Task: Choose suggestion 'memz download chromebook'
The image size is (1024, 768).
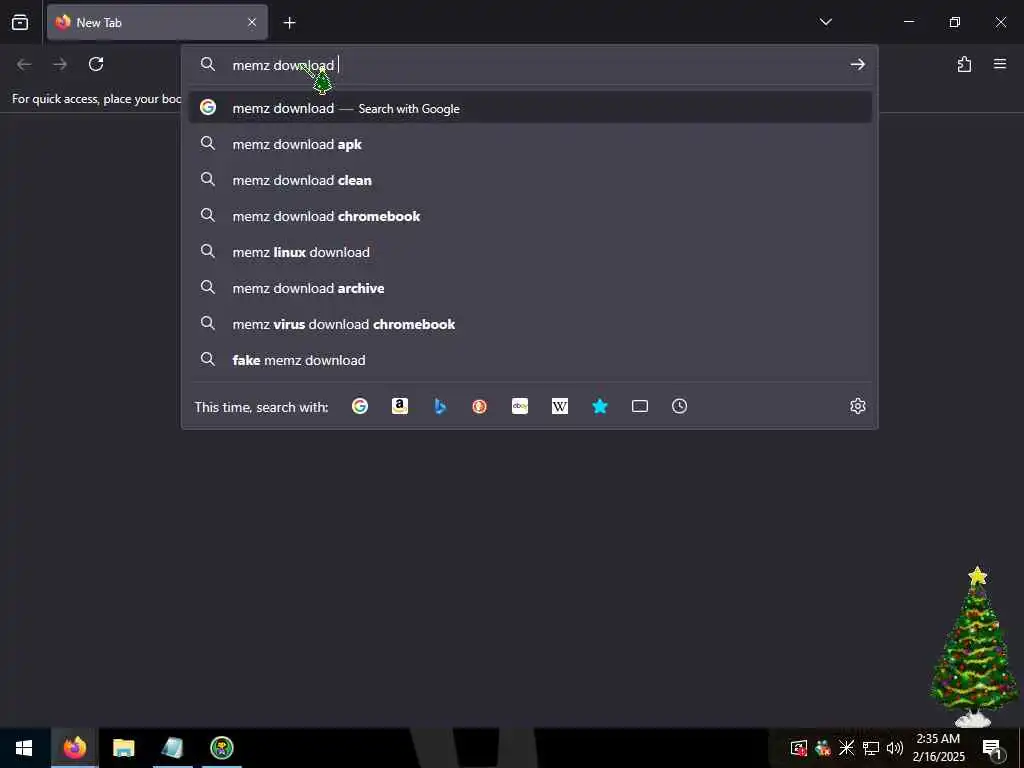Action: 530,216
